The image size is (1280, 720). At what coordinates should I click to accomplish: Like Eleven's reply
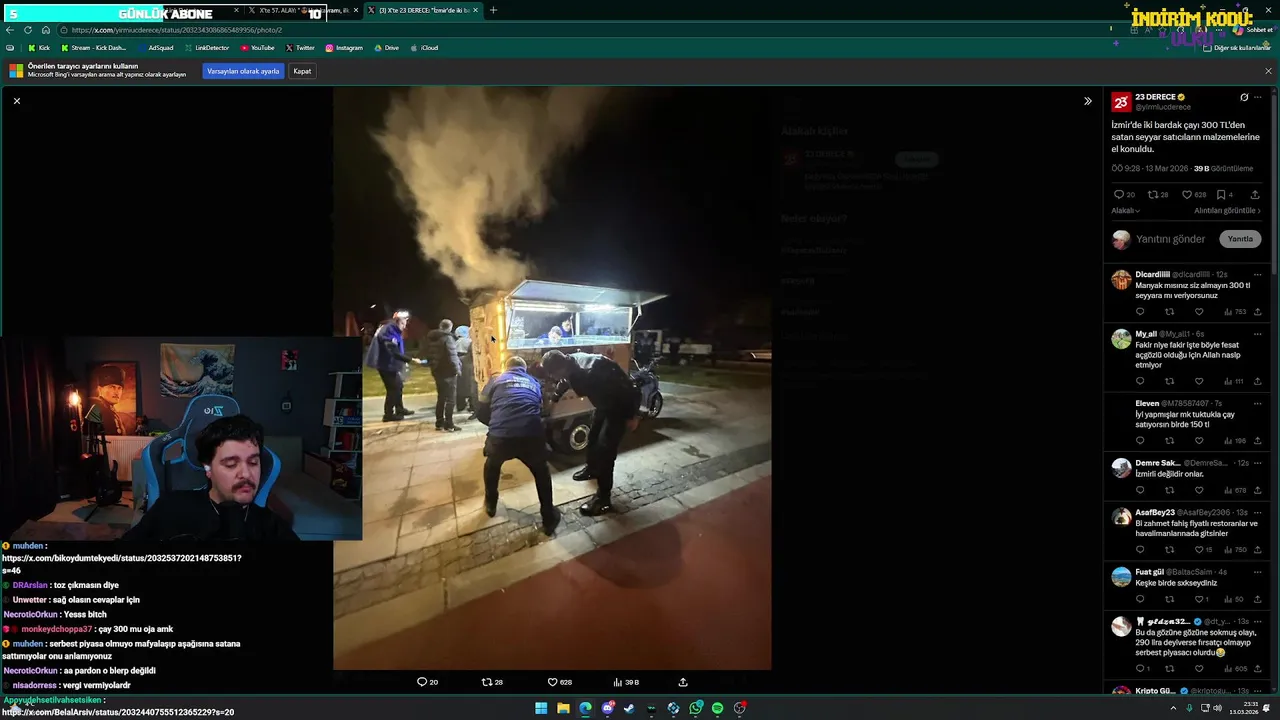1199,441
